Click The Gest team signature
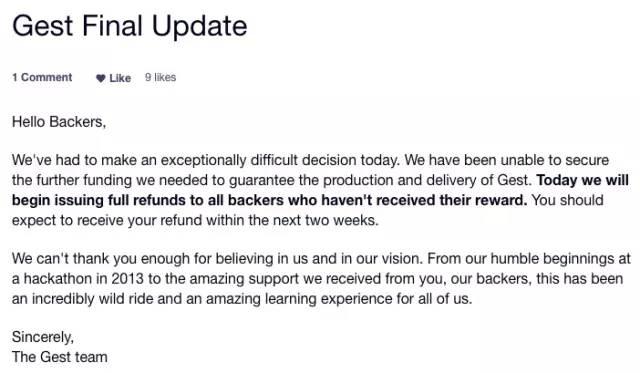Viewport: 640px width, 373px height. 60,357
